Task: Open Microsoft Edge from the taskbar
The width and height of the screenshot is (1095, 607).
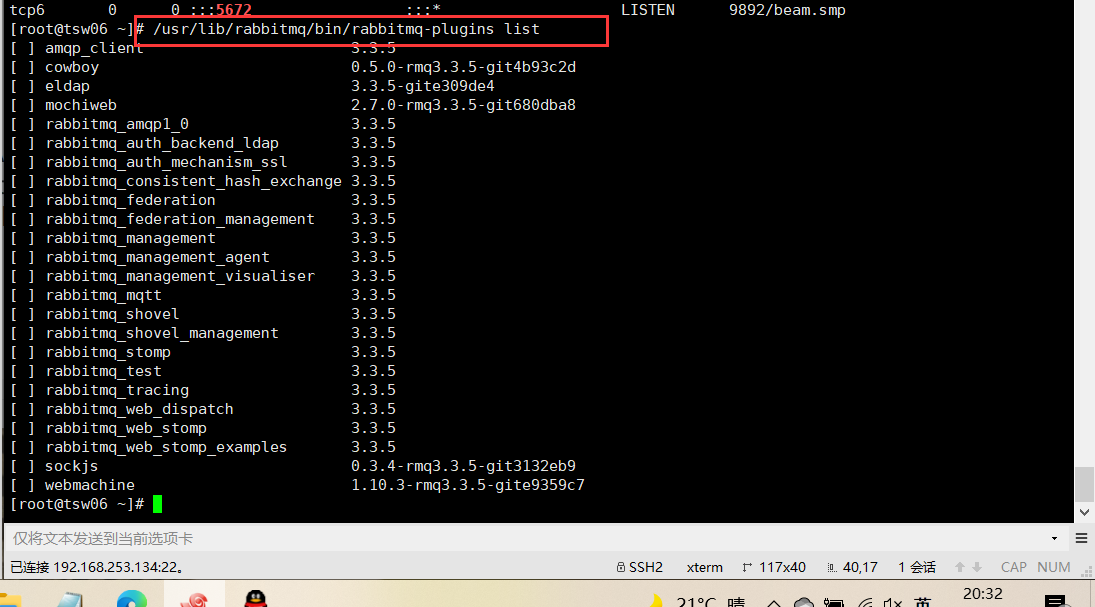Action: click(x=132, y=599)
